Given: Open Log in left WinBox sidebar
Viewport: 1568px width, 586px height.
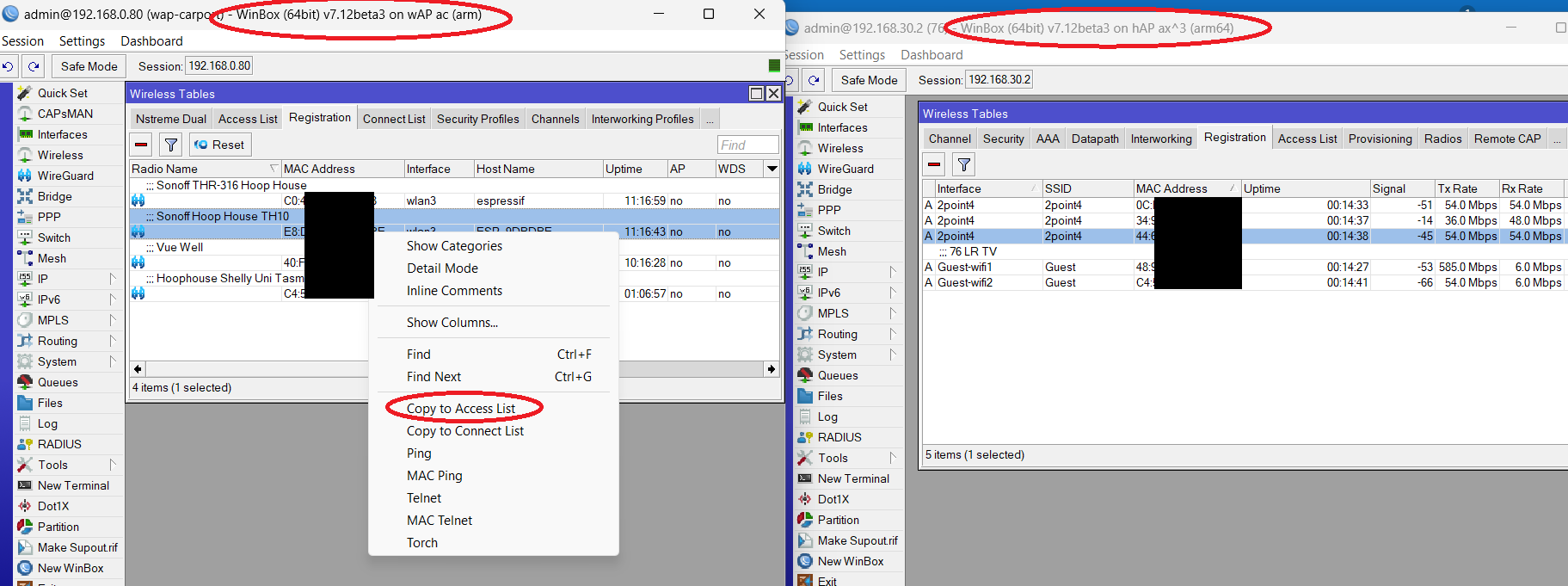Looking at the screenshot, I should coord(47,423).
